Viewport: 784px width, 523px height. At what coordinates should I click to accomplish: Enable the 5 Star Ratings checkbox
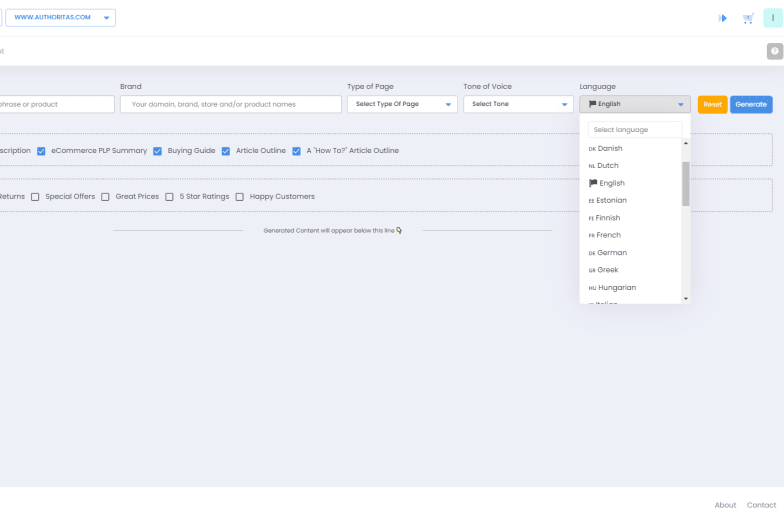(170, 197)
